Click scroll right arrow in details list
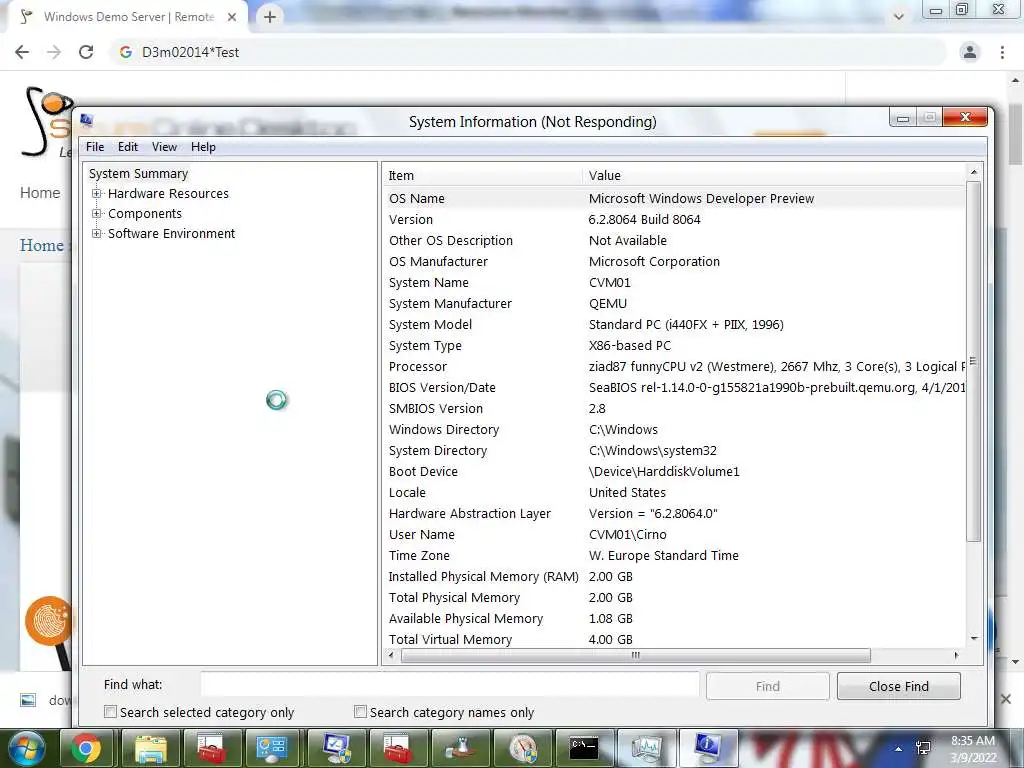This screenshot has width=1024, height=768. coord(956,655)
